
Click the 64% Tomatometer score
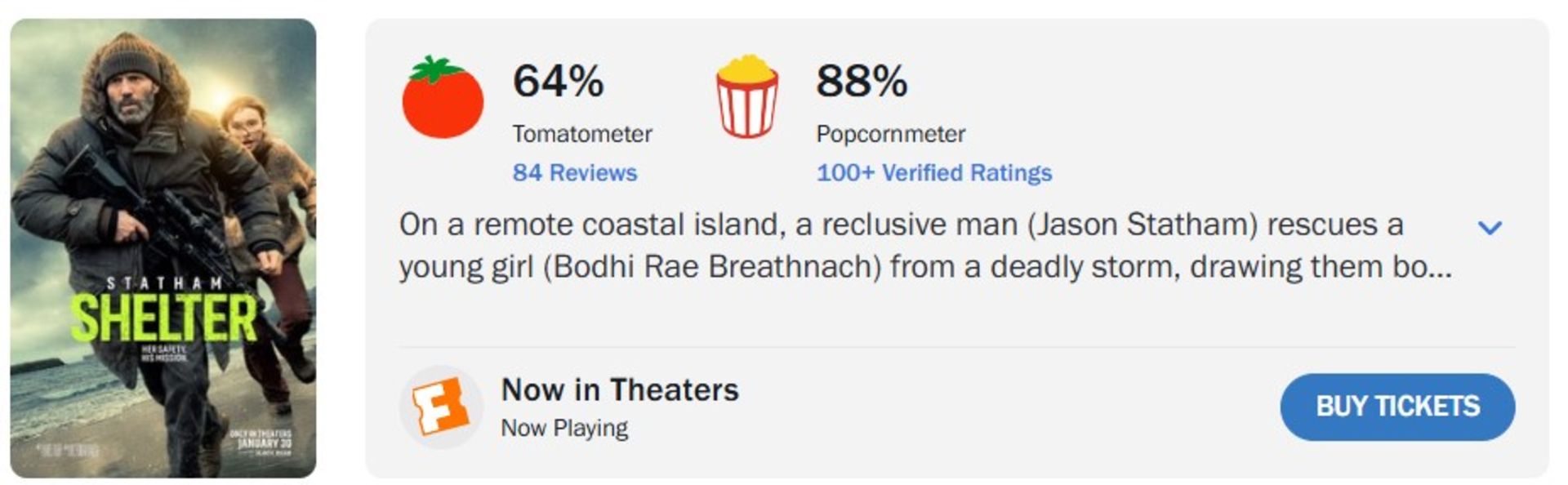(x=559, y=82)
